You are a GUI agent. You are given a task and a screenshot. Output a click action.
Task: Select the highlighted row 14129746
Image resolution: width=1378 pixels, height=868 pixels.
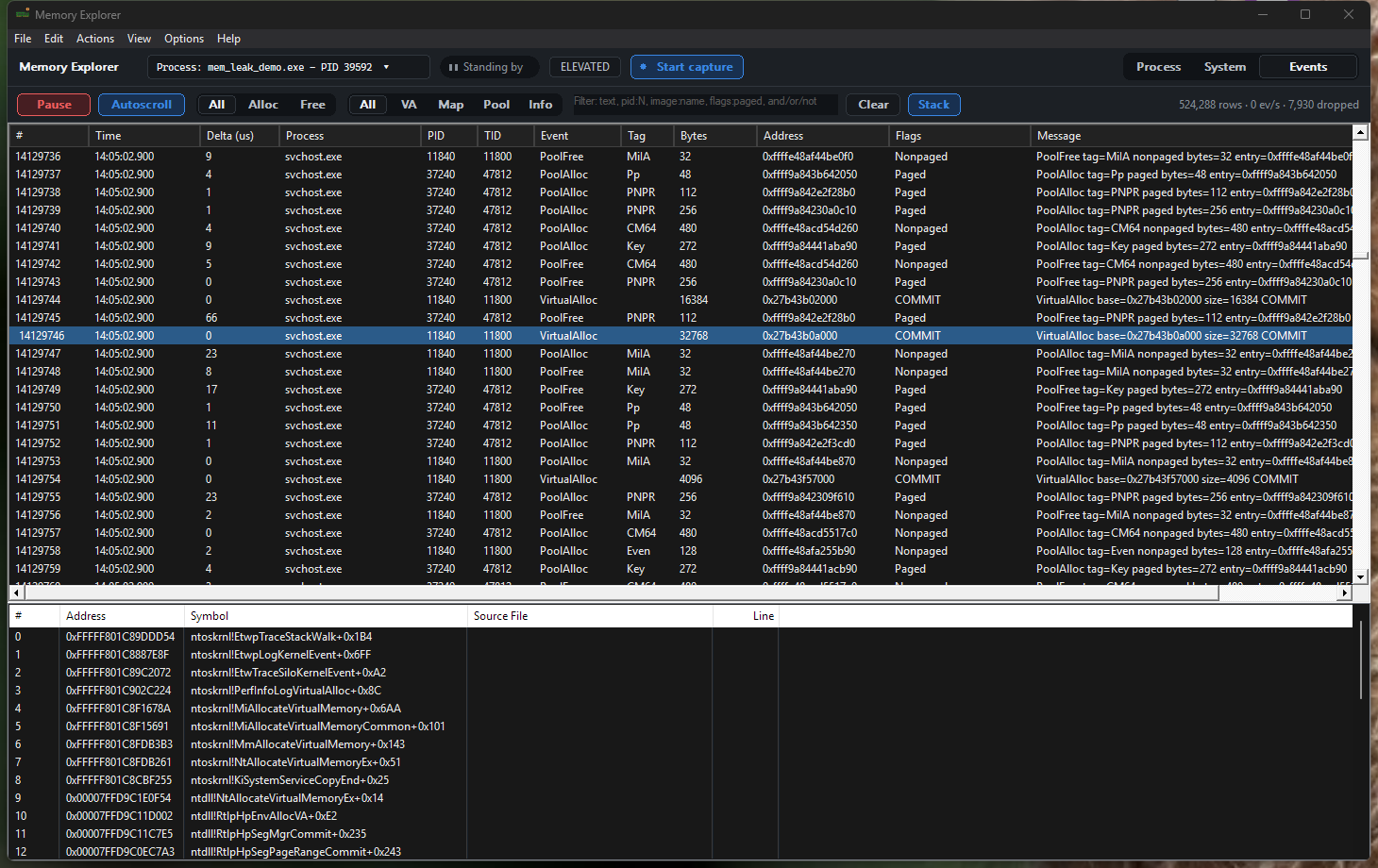click(x=681, y=336)
